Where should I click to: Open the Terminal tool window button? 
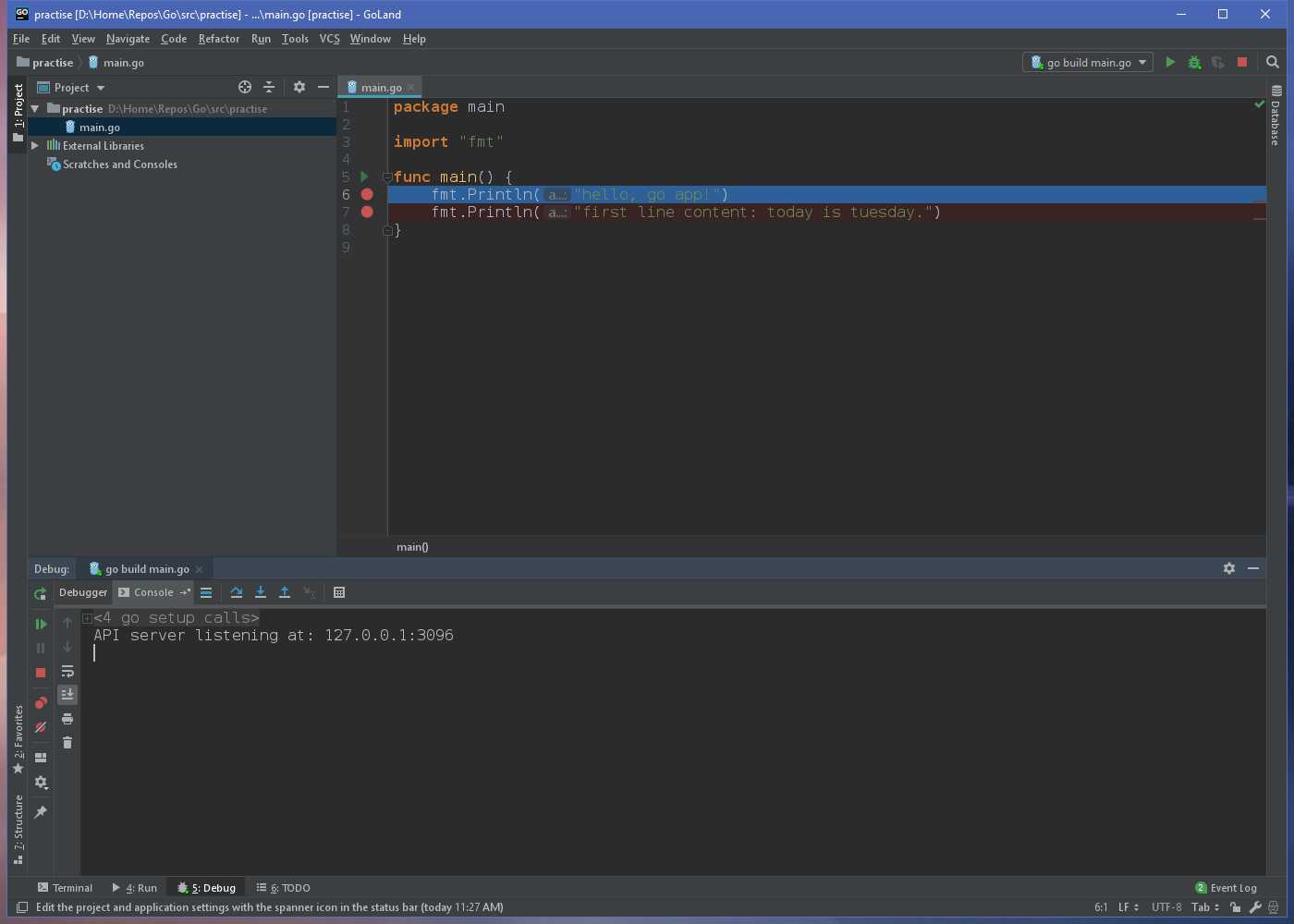coord(65,888)
